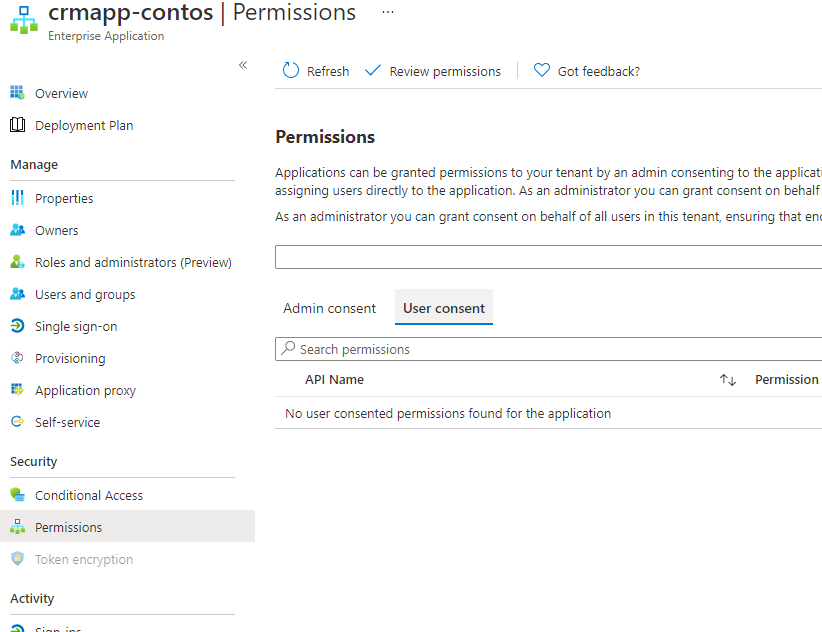Click Review permissions button
Image resolution: width=822 pixels, height=632 pixels.
point(433,71)
